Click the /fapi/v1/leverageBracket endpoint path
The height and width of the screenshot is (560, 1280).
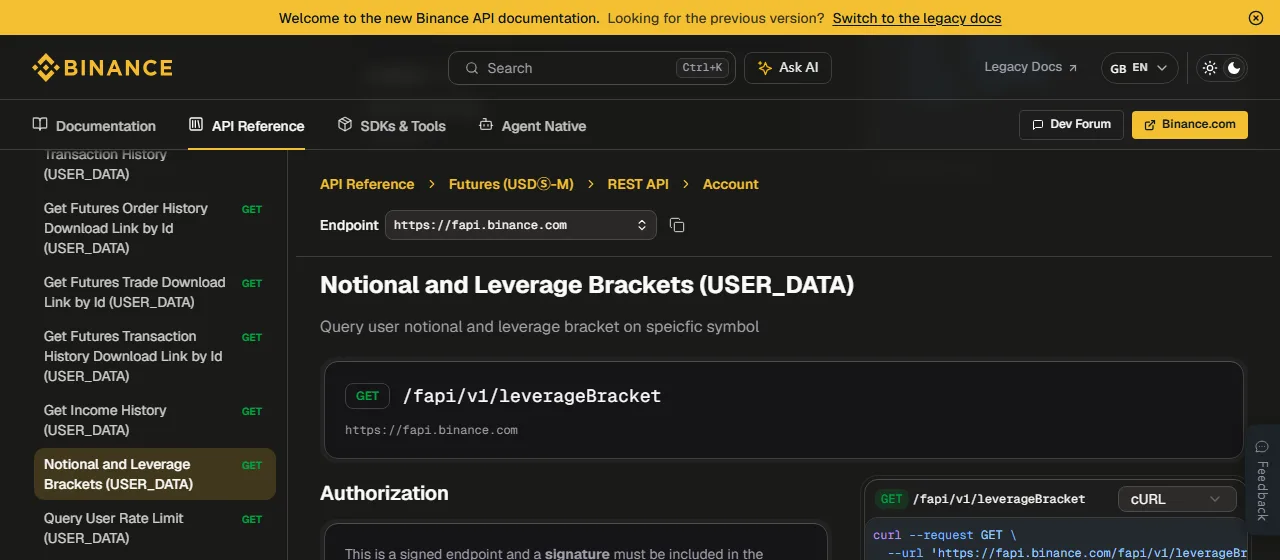[532, 396]
